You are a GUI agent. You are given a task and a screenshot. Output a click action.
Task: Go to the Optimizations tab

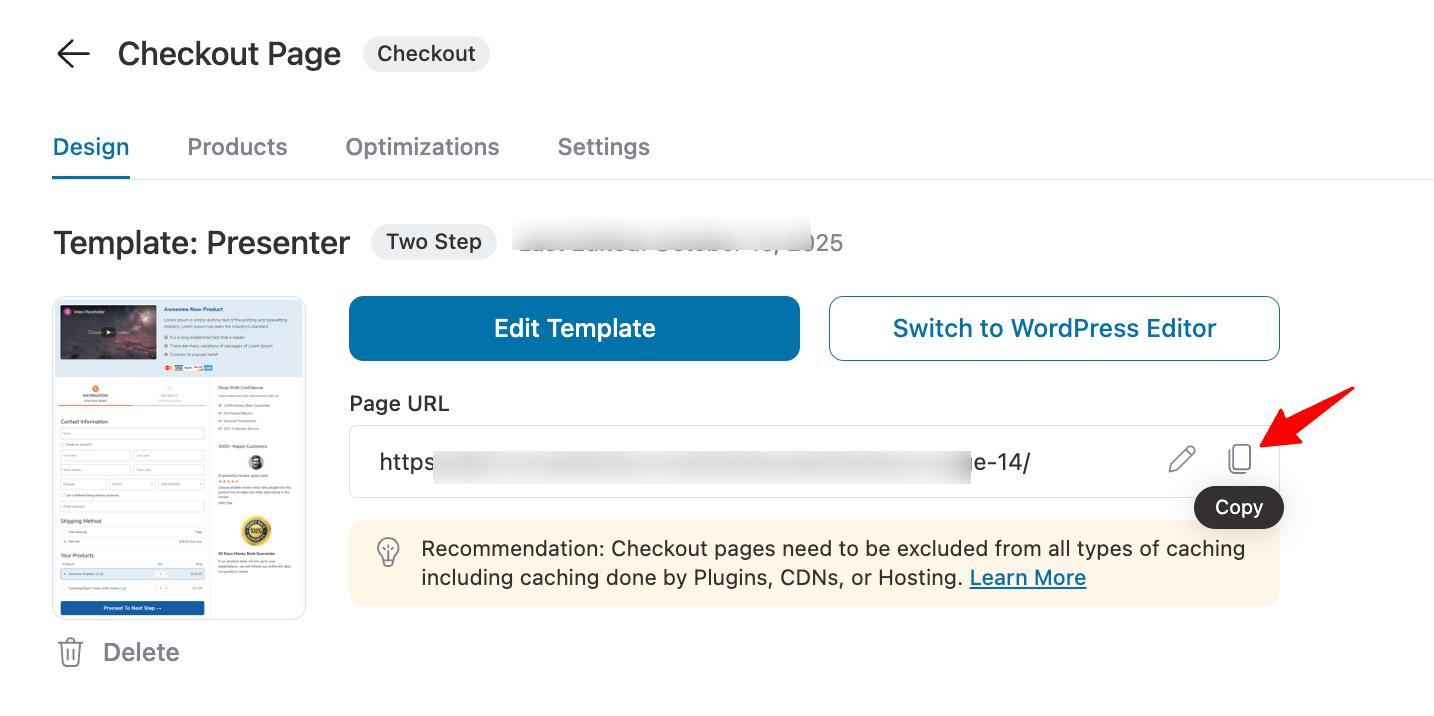(422, 147)
